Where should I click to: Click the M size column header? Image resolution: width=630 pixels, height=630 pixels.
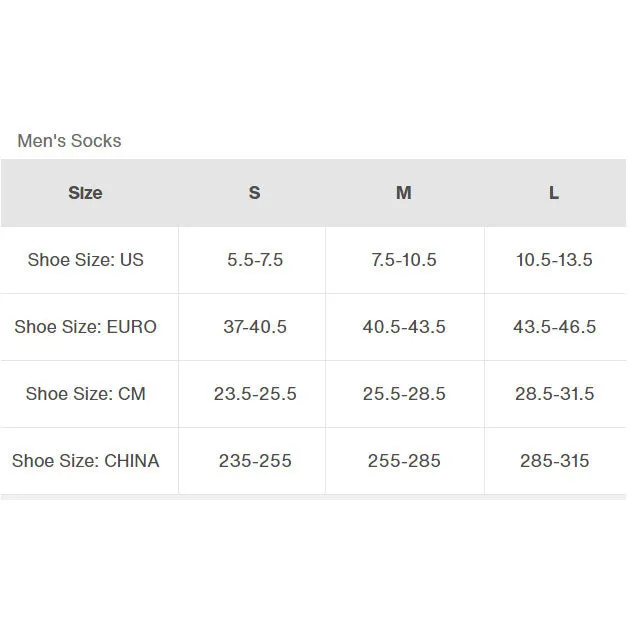(x=404, y=193)
